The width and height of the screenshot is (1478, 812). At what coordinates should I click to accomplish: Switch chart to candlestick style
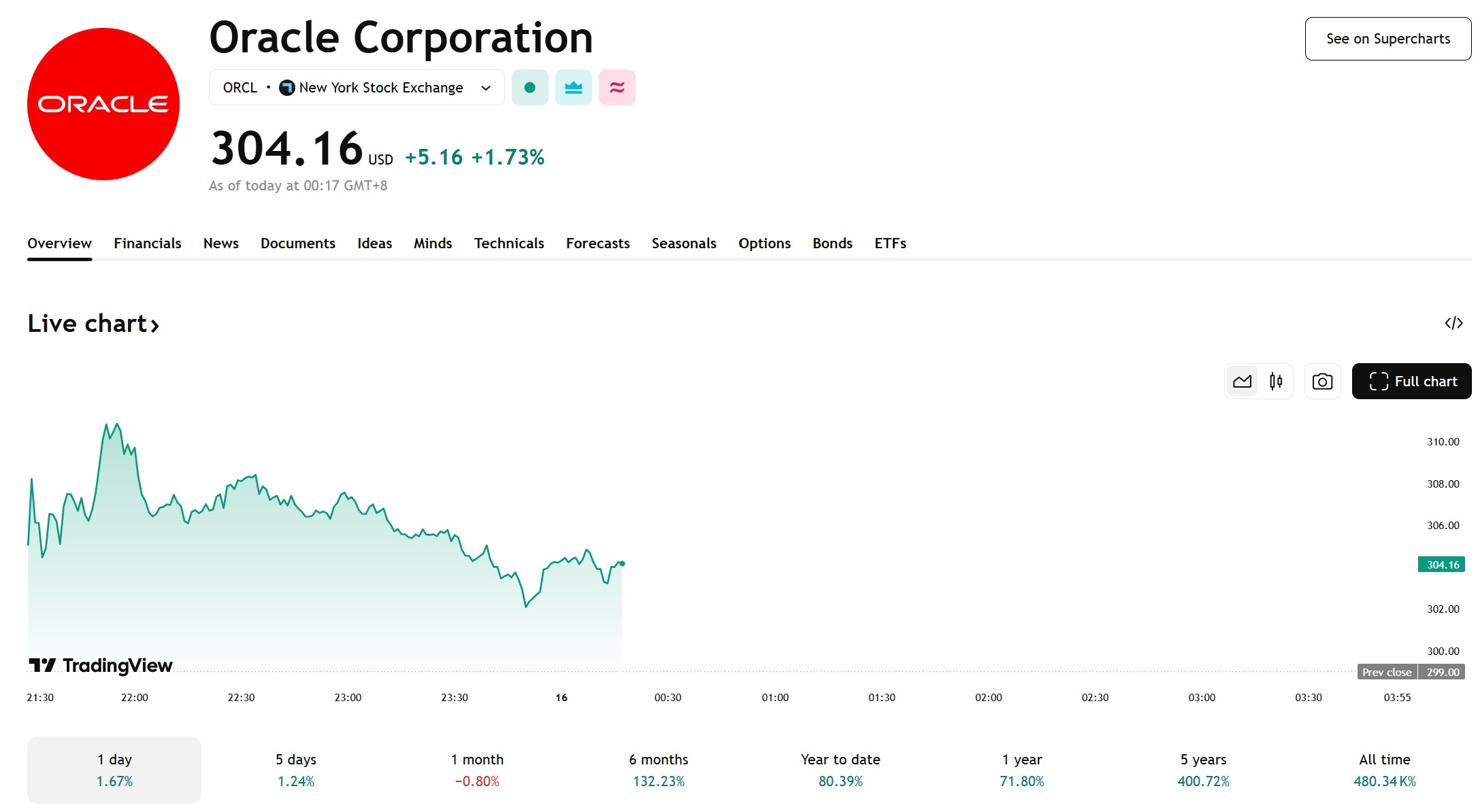(x=1276, y=382)
